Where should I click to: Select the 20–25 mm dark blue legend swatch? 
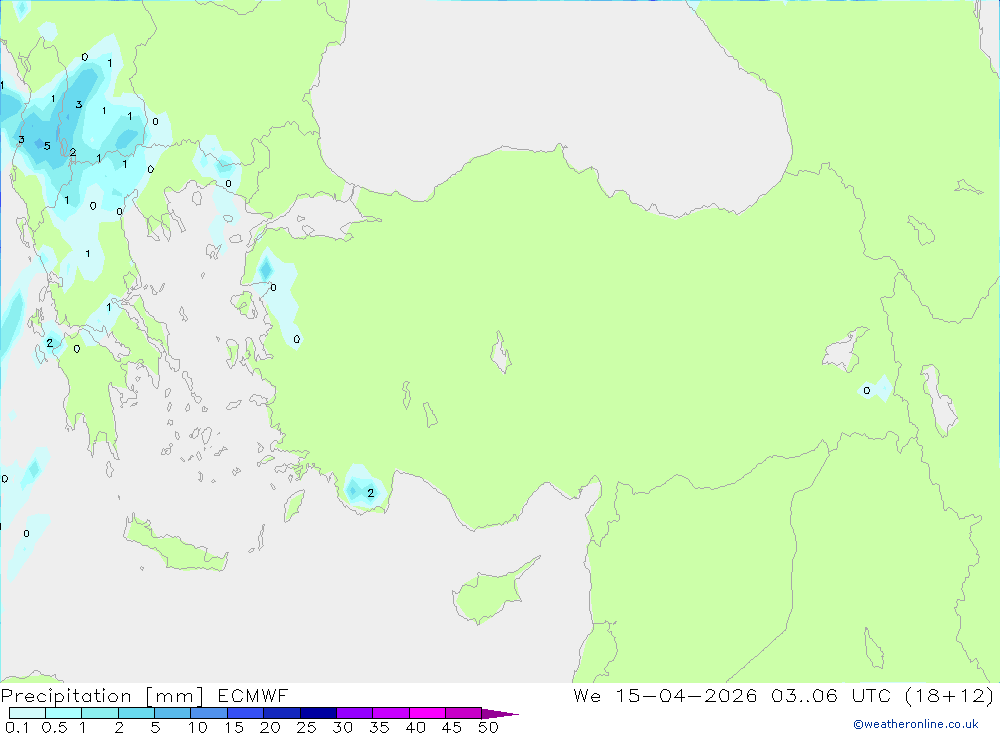pyautogui.click(x=281, y=713)
